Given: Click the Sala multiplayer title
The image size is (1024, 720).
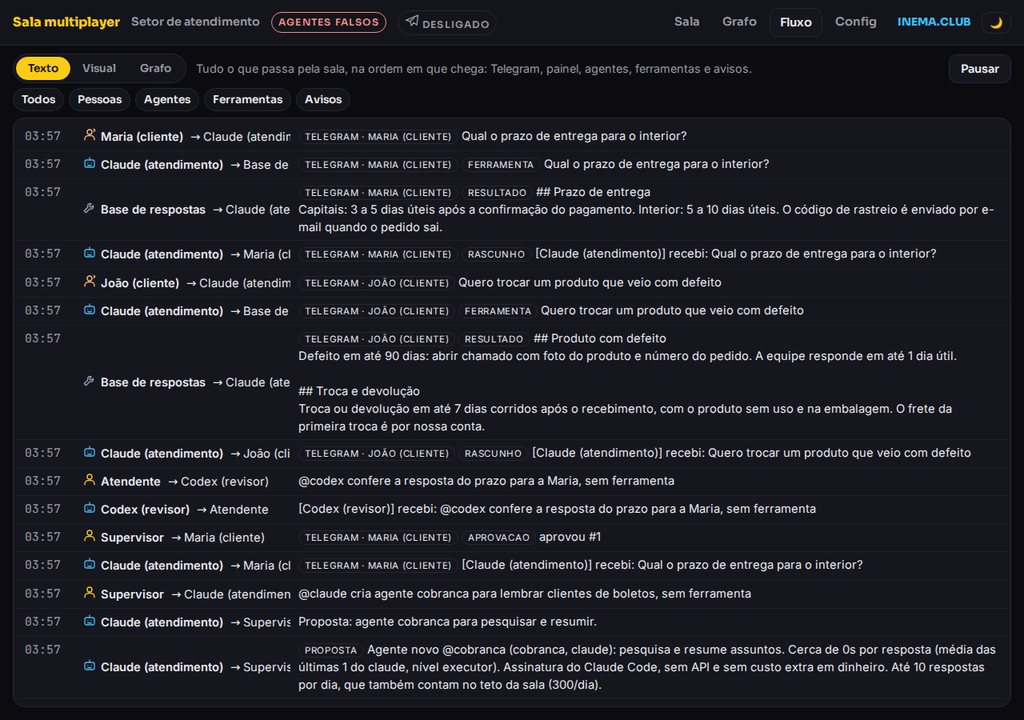Looking at the screenshot, I should (66, 22).
